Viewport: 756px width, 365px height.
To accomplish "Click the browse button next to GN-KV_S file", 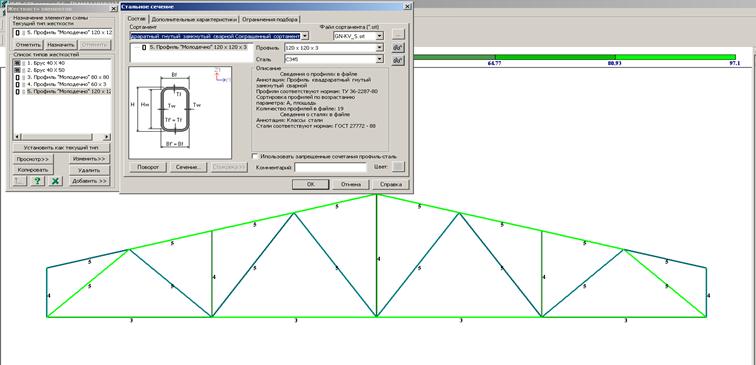I will click(398, 34).
